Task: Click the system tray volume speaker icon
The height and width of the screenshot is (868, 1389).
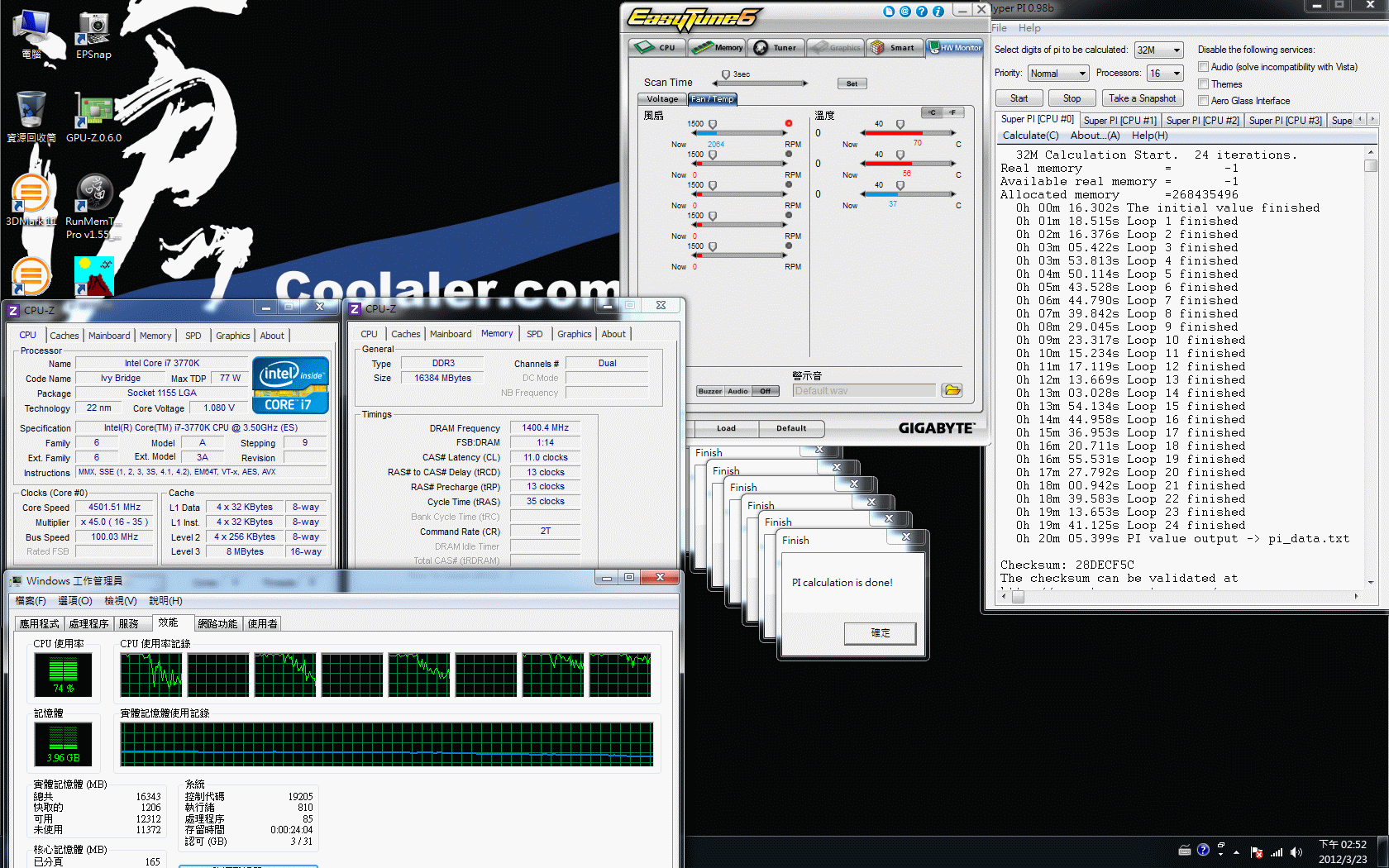Action: (1296, 851)
